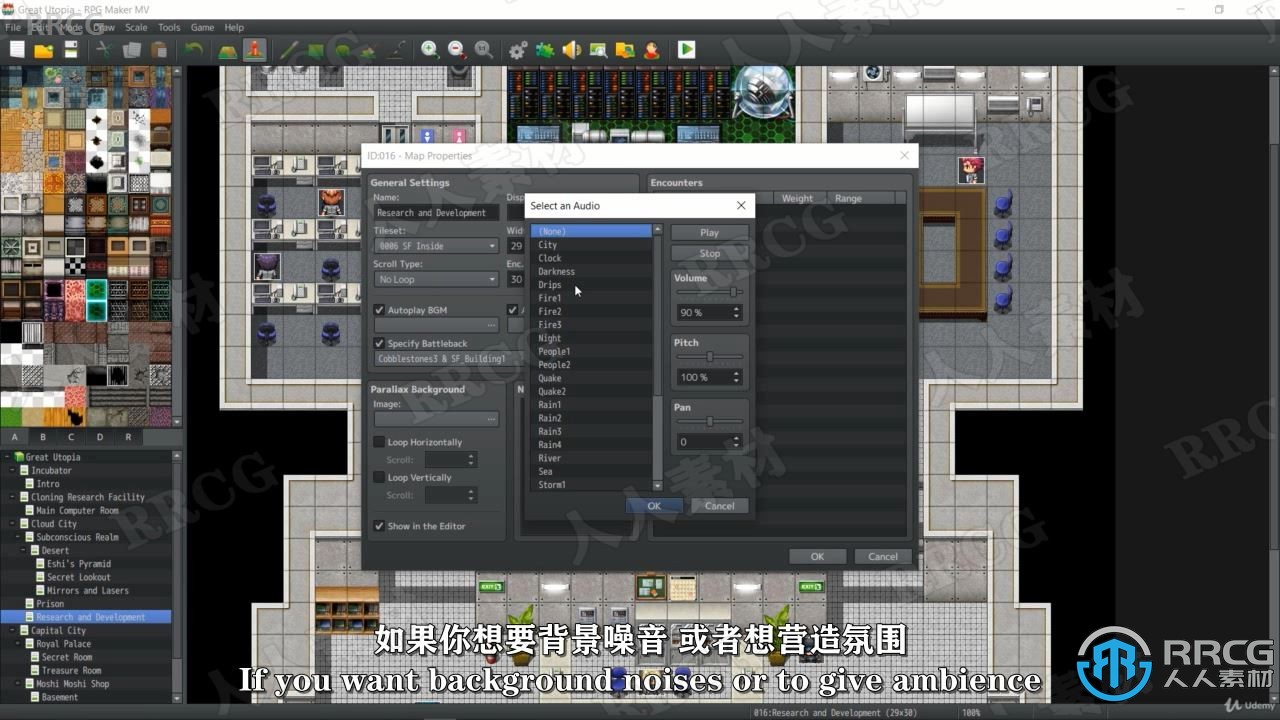Select the Ellipse draw tool
The image size is (1280, 720).
[x=343, y=49]
